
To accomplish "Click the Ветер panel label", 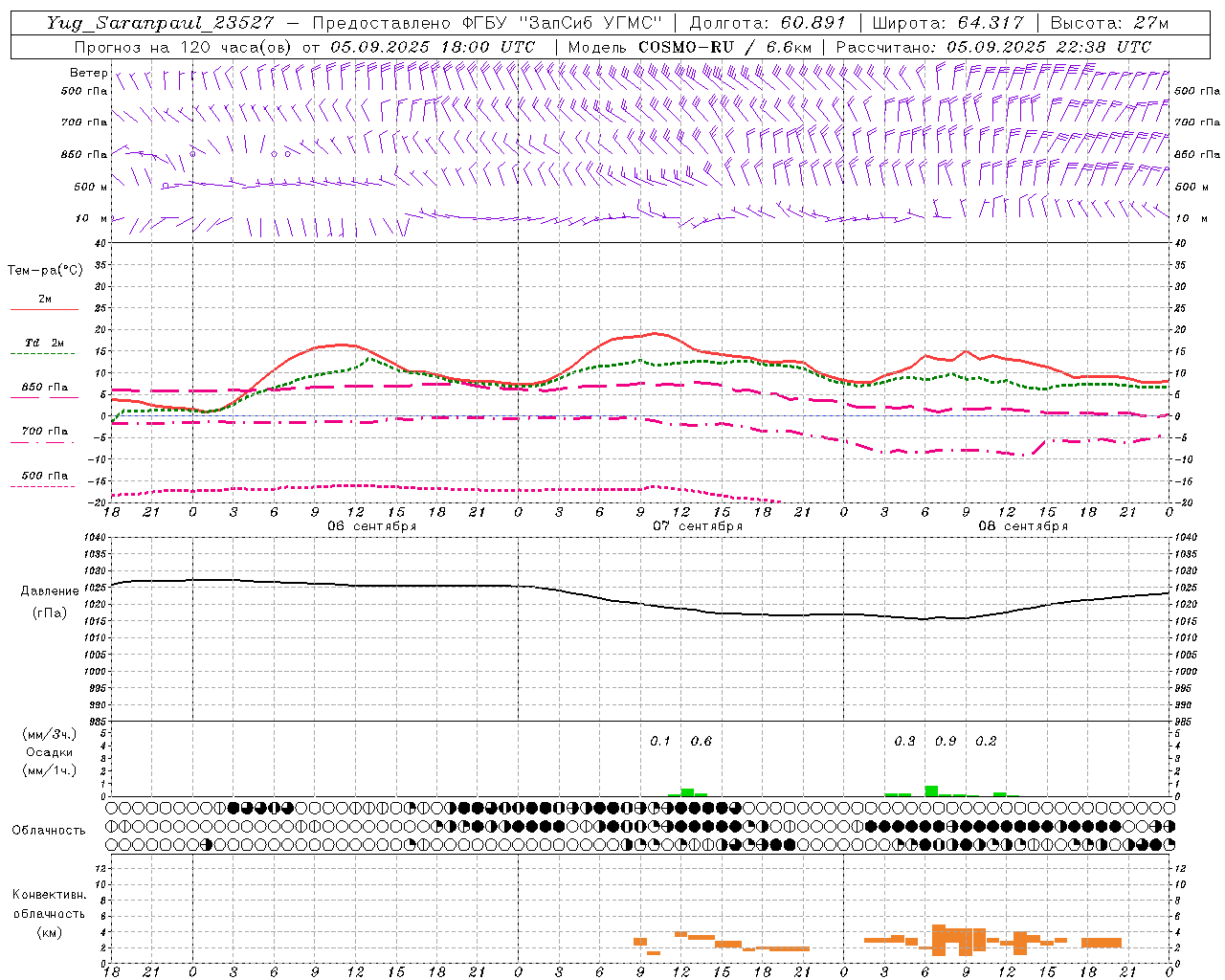I will pyautogui.click(x=88, y=73).
